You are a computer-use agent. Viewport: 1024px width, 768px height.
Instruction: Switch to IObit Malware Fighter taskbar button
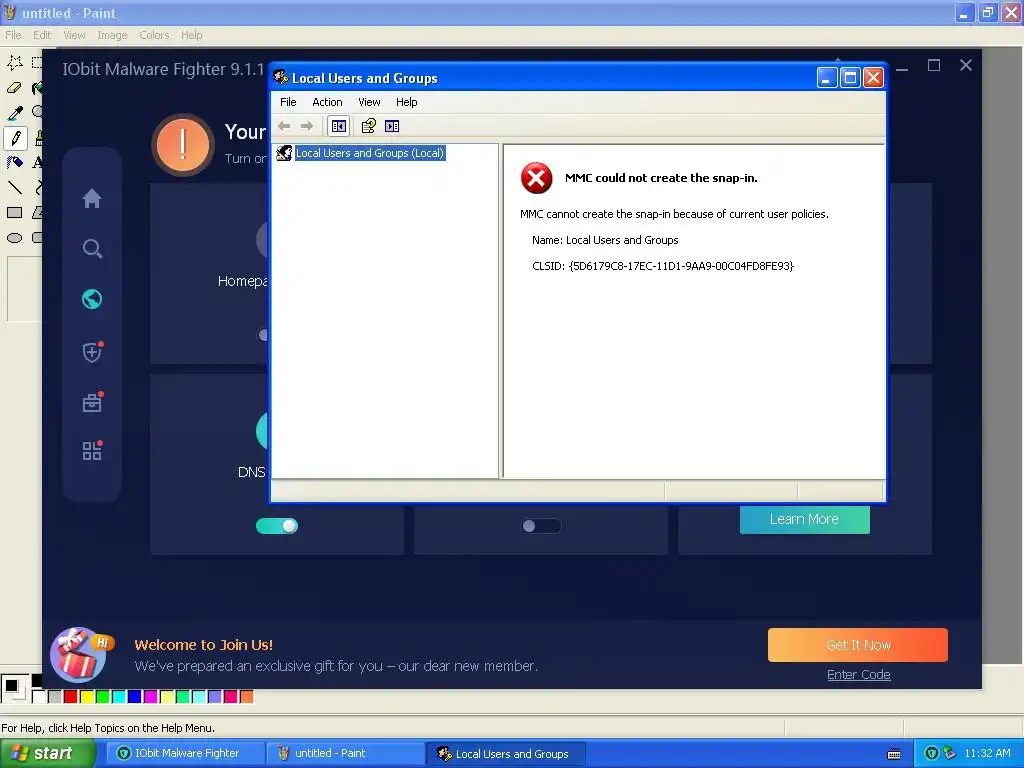[184, 753]
